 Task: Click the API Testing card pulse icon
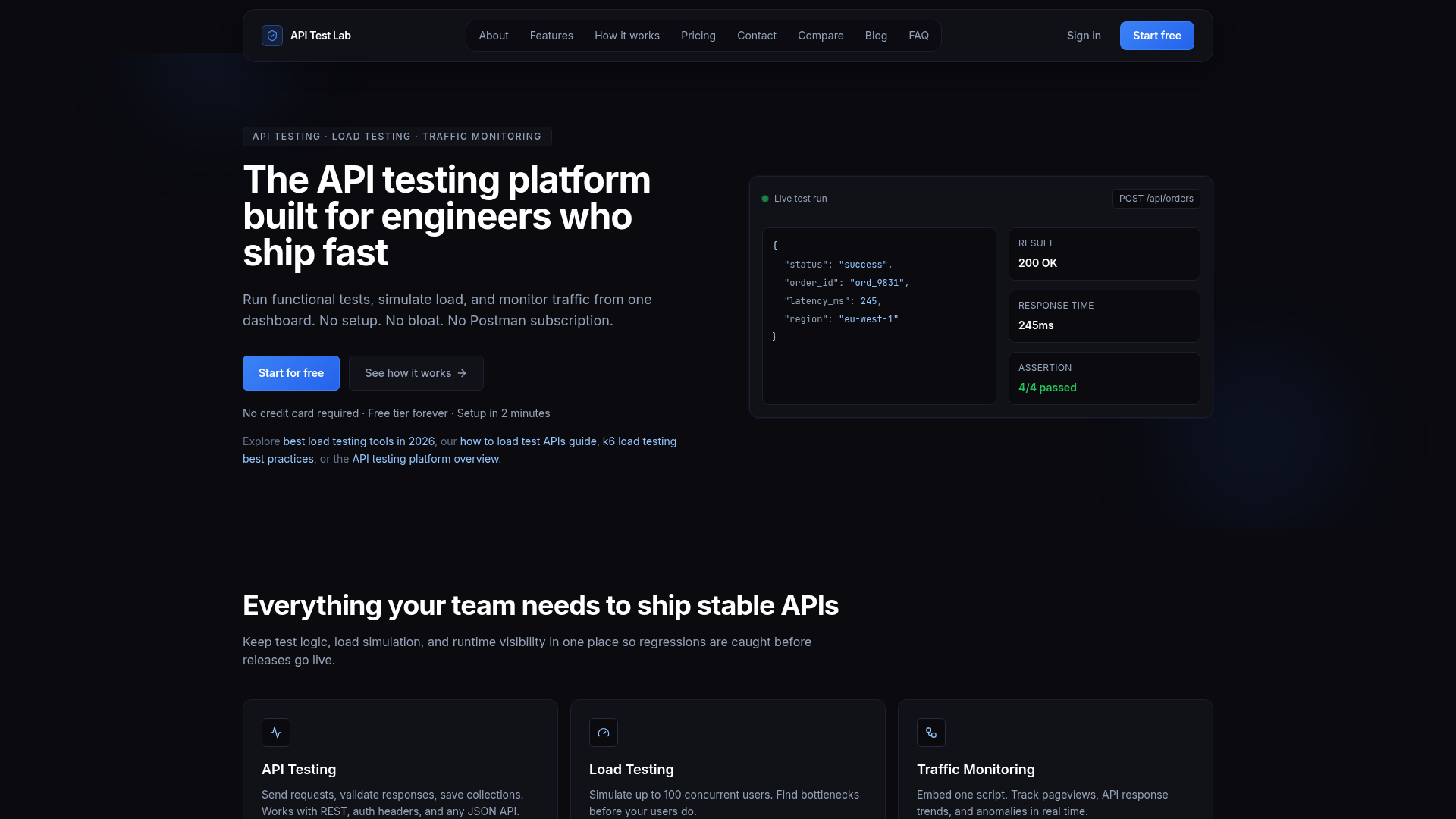tap(276, 733)
